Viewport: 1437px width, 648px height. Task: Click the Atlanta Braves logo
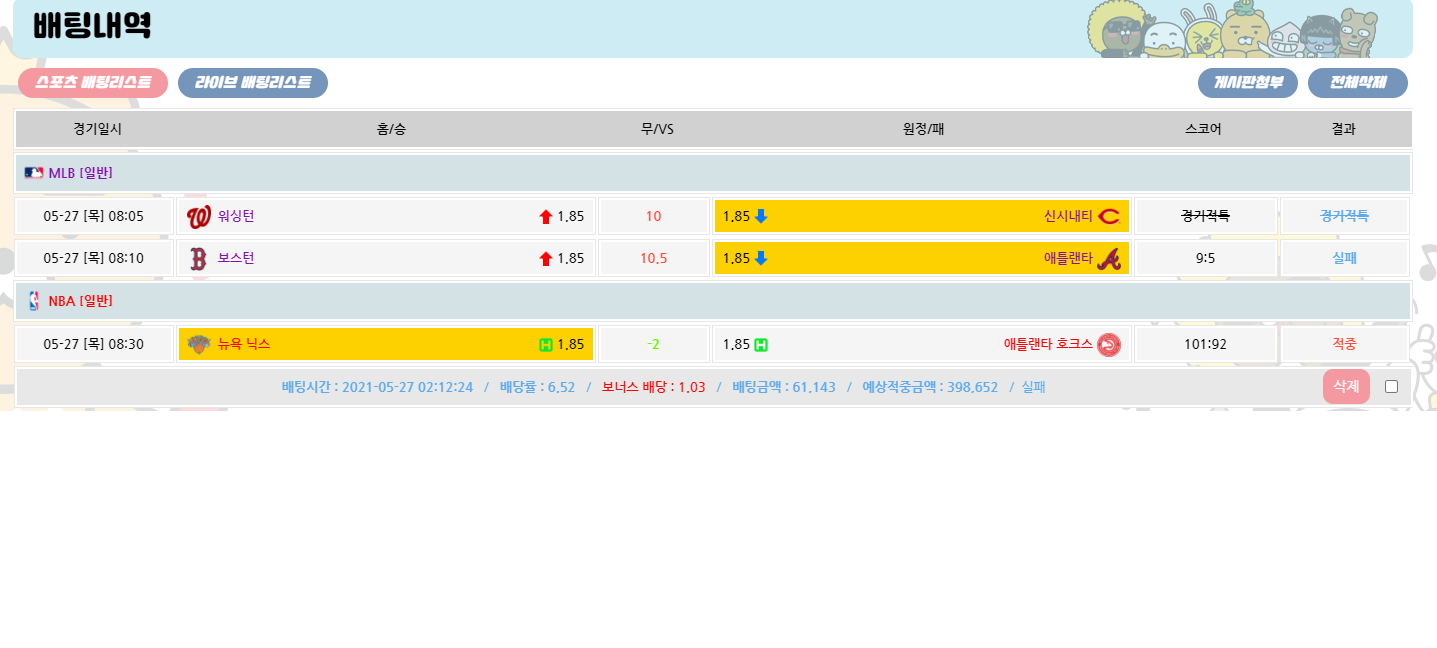1108,259
